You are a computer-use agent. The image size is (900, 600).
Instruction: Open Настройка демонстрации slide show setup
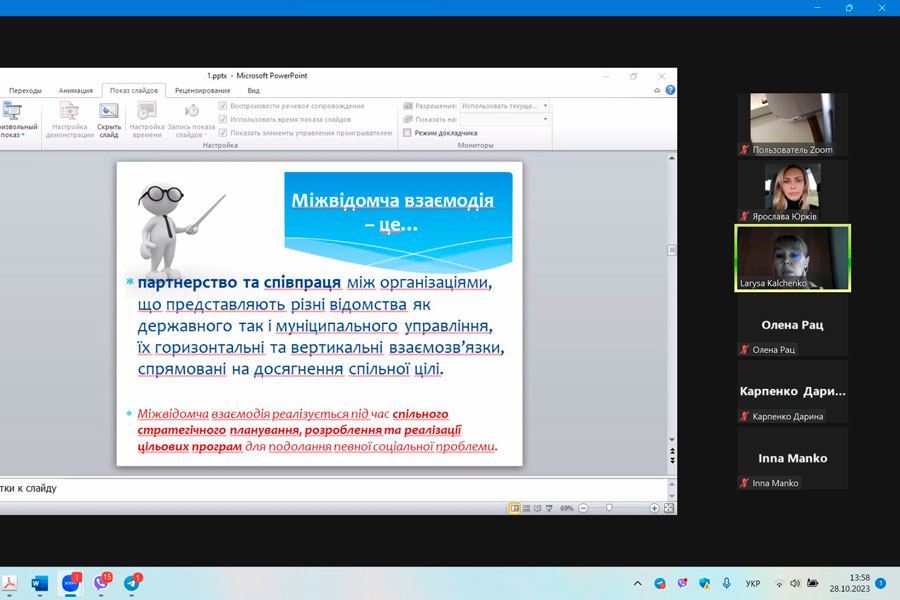coord(69,119)
